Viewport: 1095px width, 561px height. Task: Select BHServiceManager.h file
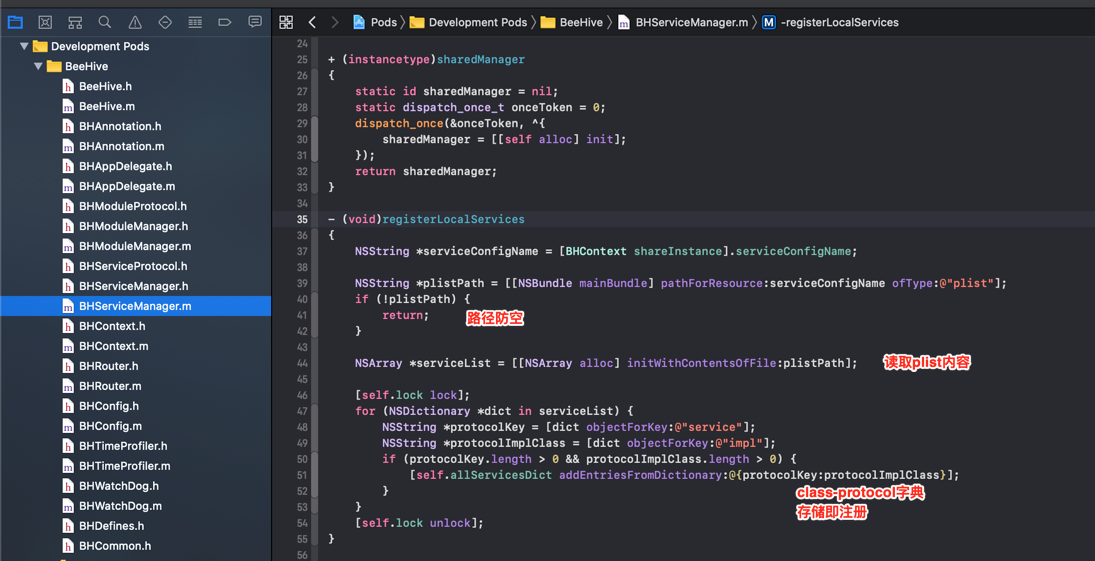tap(133, 286)
